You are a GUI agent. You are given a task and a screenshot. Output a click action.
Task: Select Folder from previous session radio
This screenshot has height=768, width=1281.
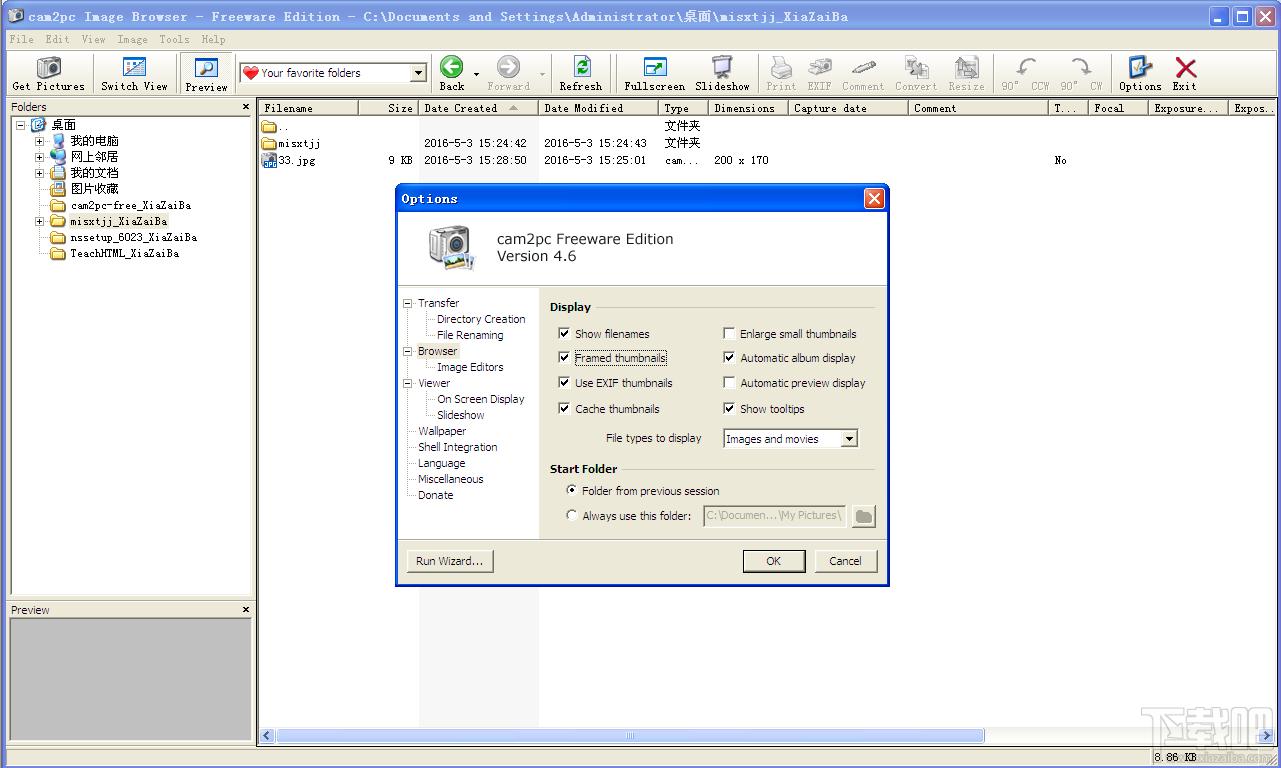tap(572, 491)
